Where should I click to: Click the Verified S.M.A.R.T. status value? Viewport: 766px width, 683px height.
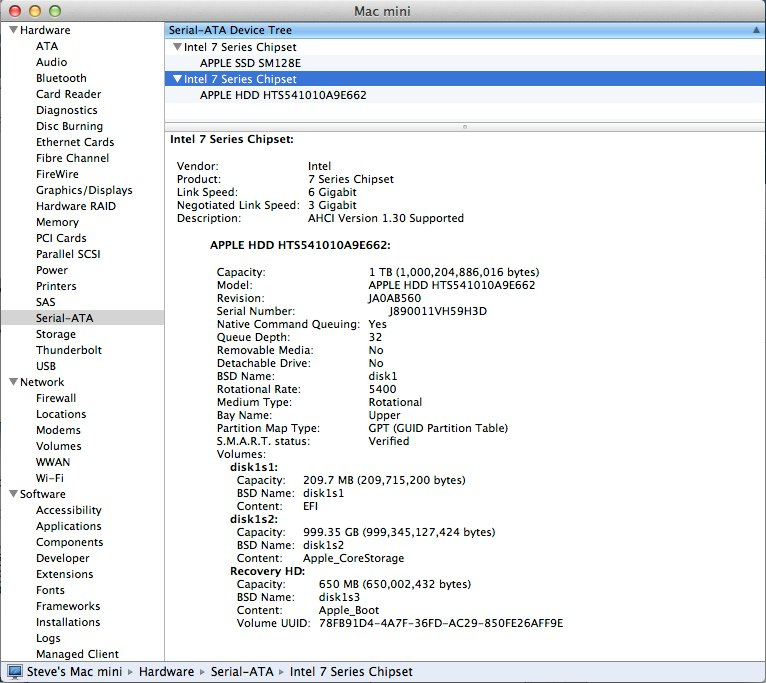coord(389,441)
